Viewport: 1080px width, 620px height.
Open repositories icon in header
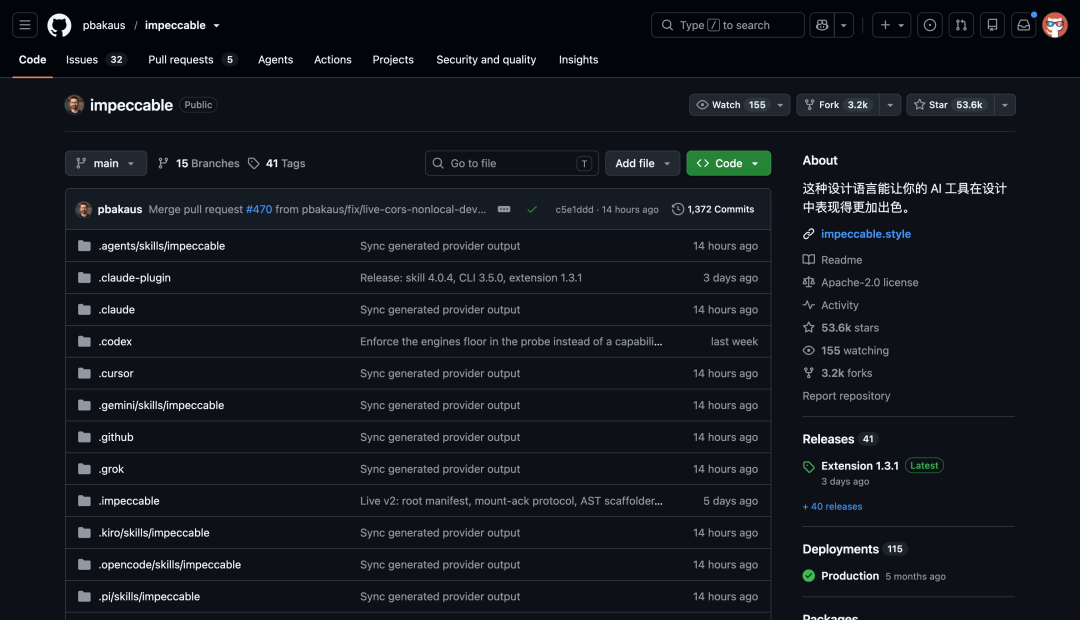coord(993,25)
